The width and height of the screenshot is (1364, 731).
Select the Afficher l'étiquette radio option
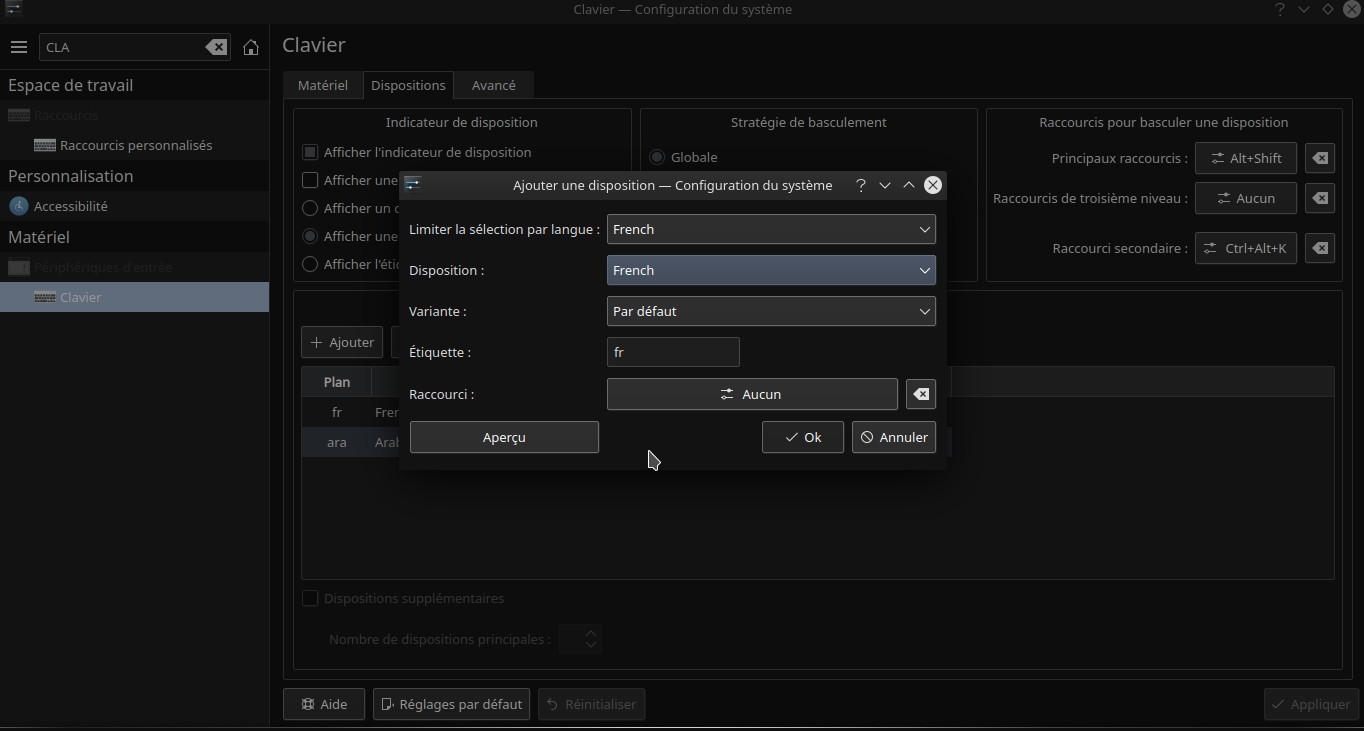click(310, 264)
